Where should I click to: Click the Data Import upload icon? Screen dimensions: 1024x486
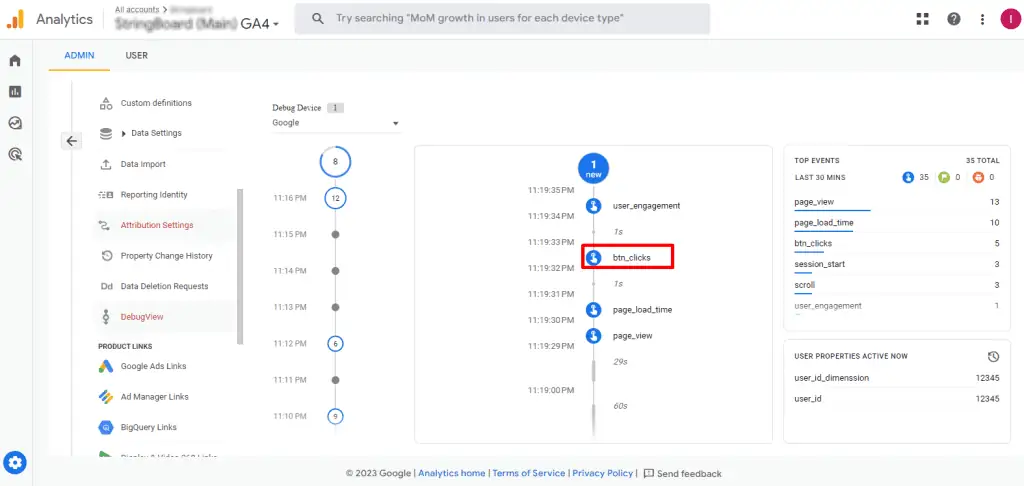coord(106,165)
